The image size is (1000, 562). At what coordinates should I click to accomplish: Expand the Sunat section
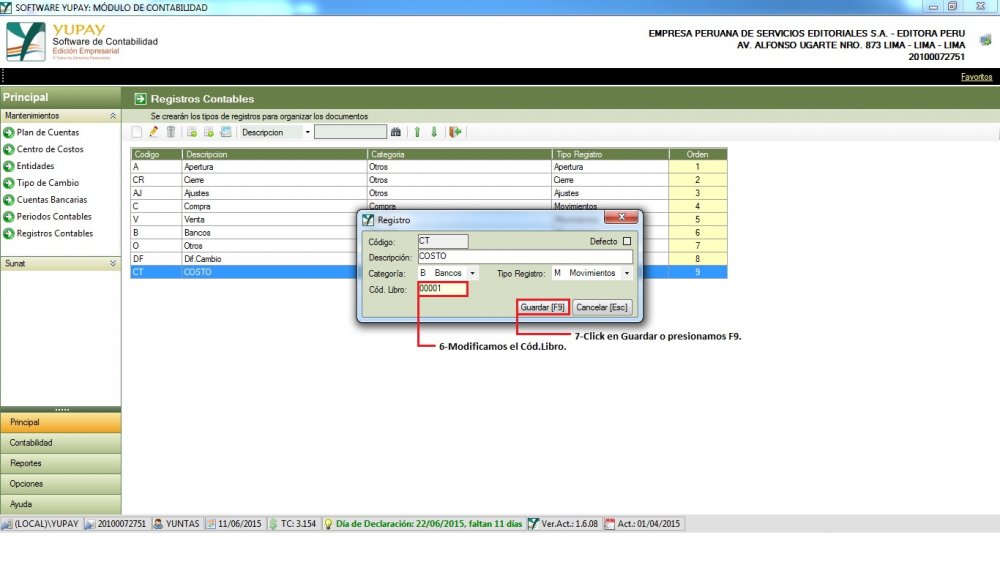[x=113, y=263]
